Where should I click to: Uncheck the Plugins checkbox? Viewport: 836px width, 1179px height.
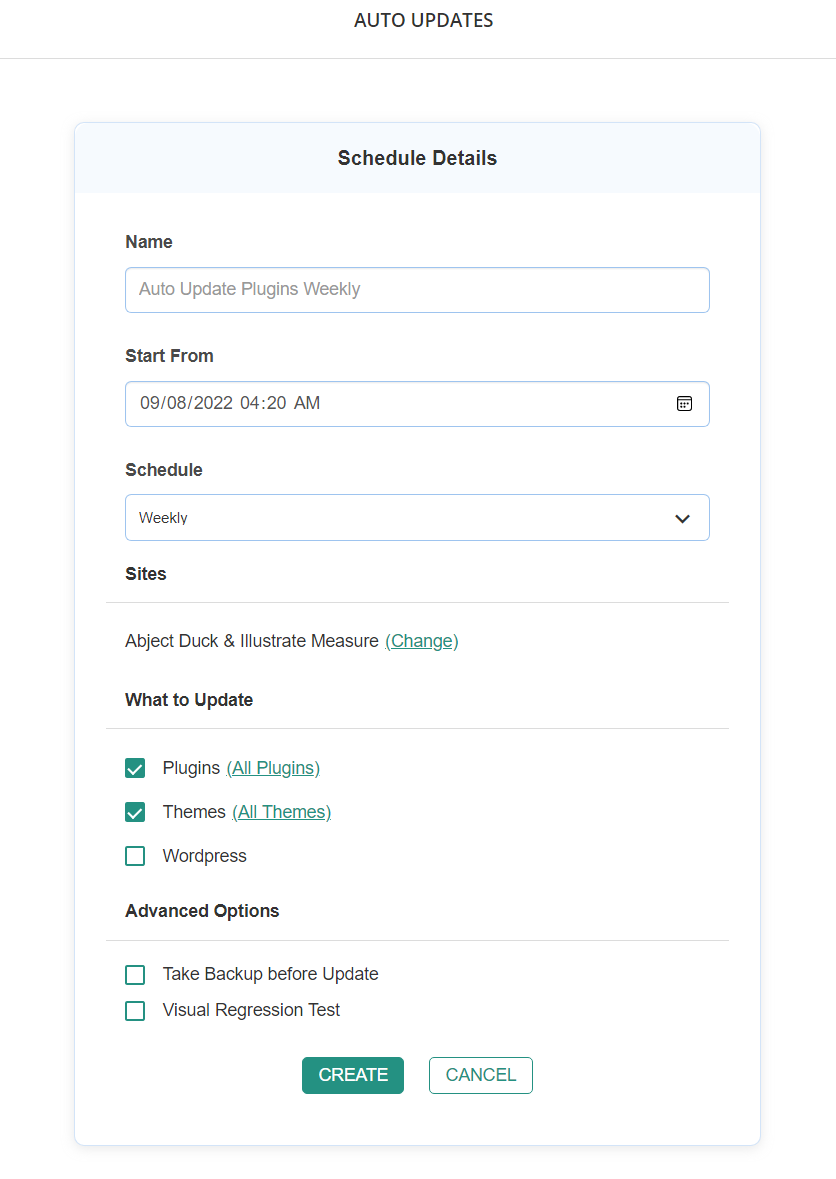[x=135, y=768]
